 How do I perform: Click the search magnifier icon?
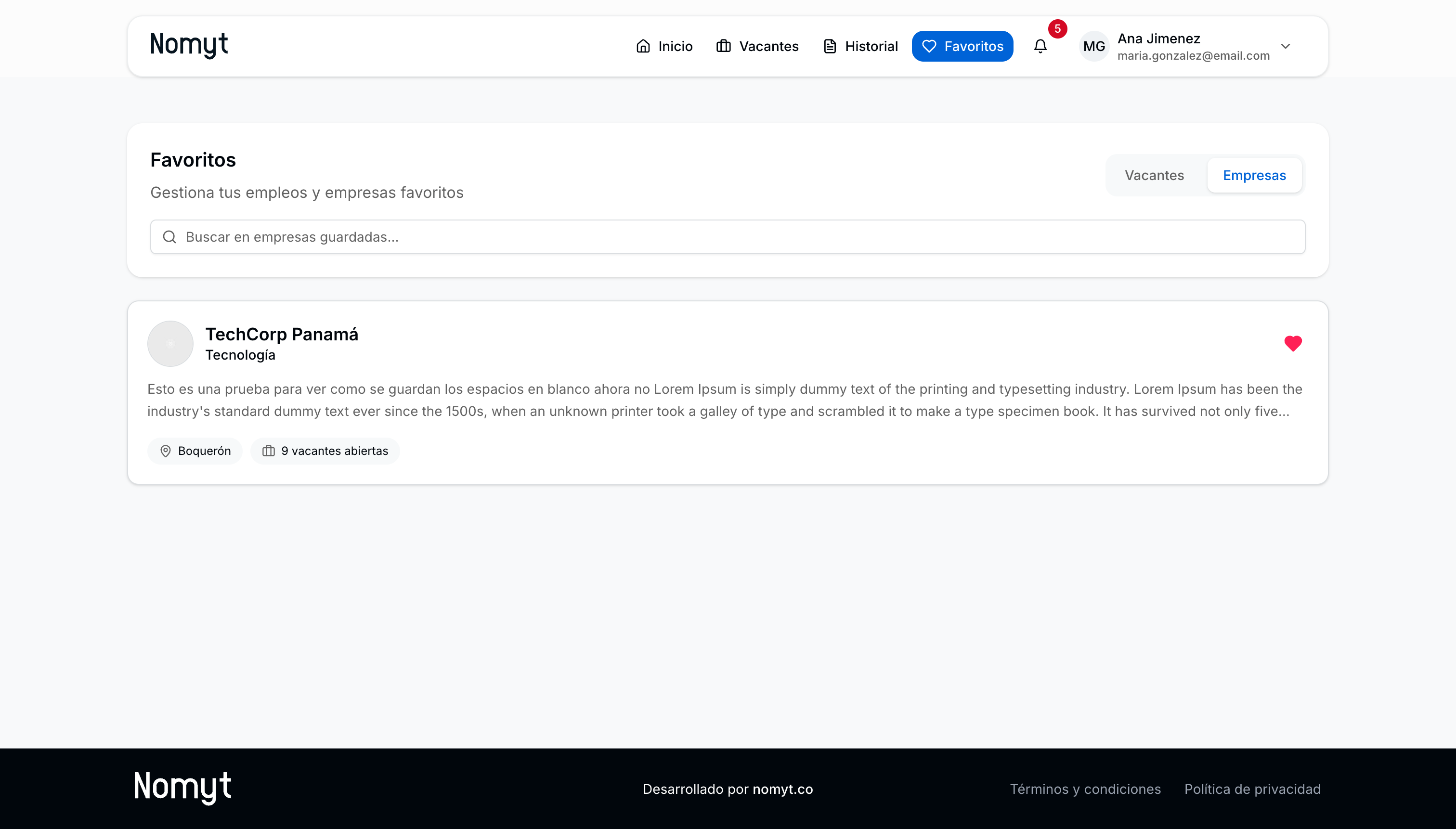(x=169, y=237)
